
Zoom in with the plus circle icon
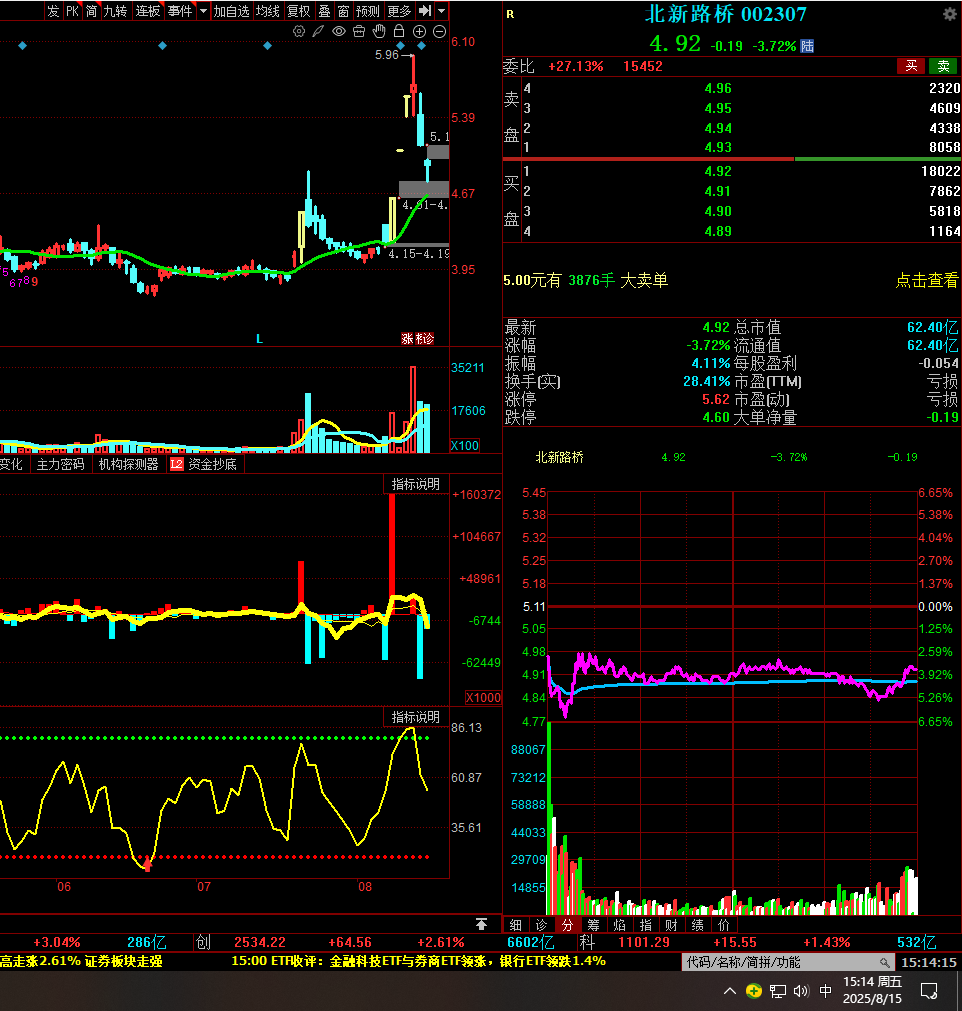[x=419, y=31]
